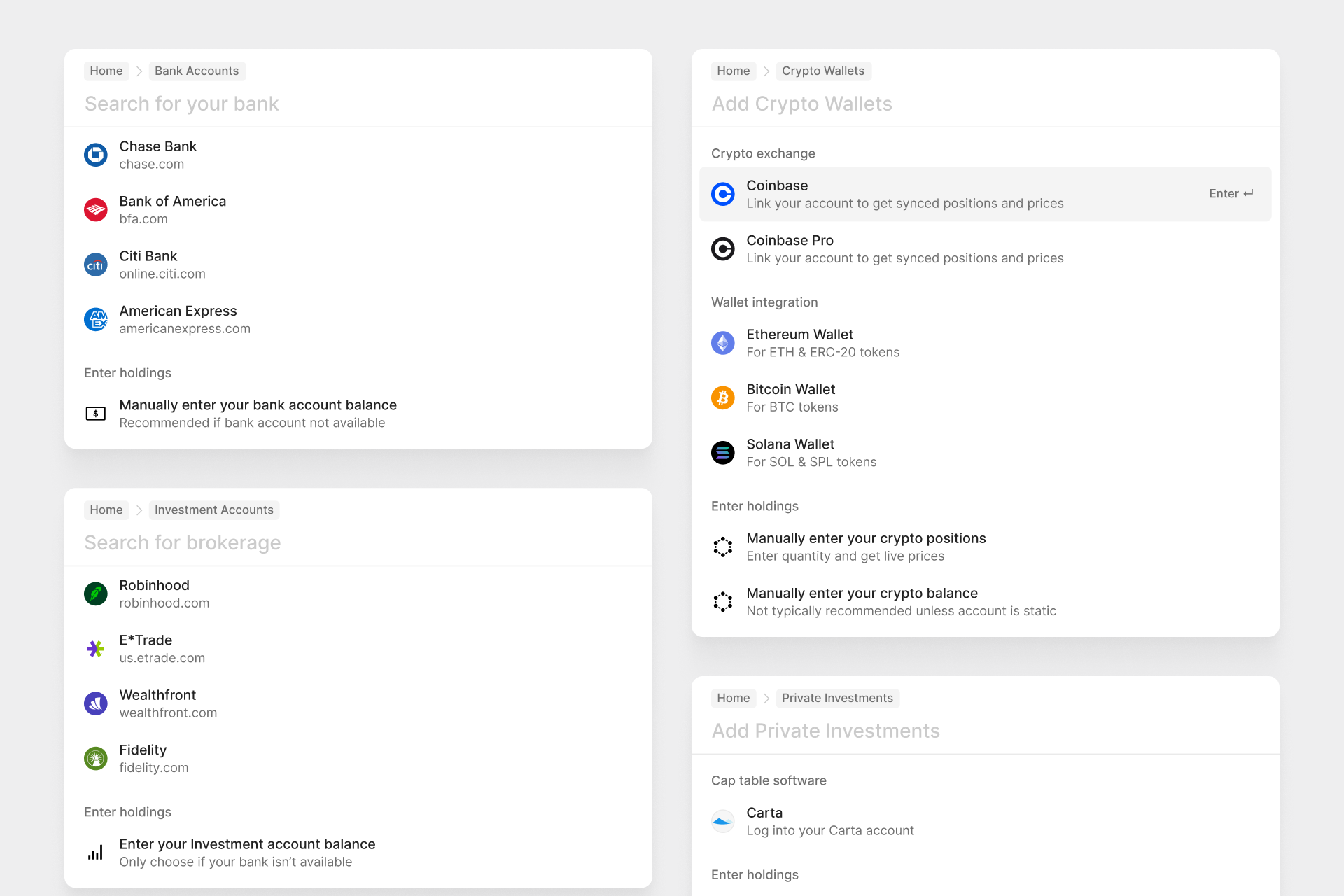Click the Bank of America logo icon
This screenshot has height=896, width=1344.
(96, 209)
